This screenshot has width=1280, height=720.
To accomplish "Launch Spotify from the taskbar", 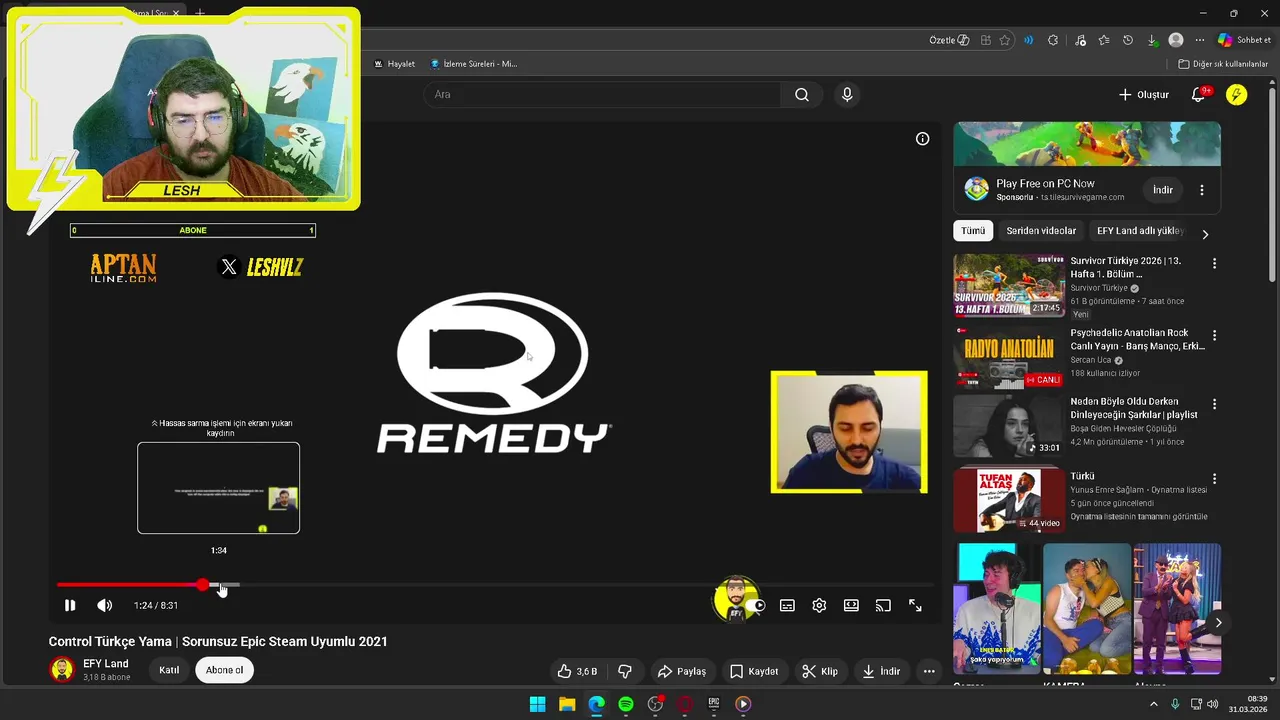I will point(626,704).
